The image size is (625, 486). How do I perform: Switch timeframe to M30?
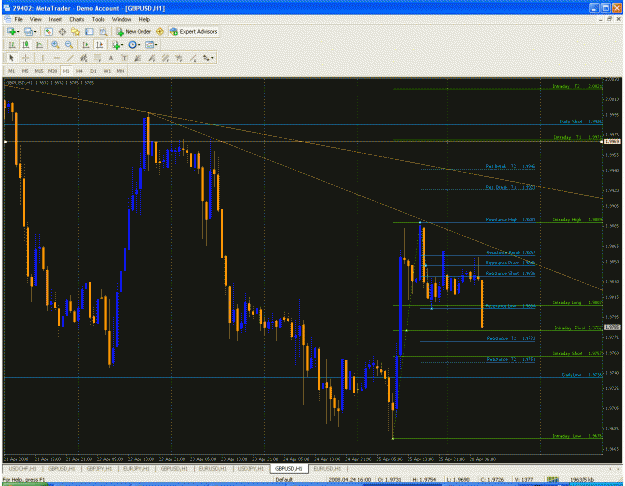[x=52, y=71]
